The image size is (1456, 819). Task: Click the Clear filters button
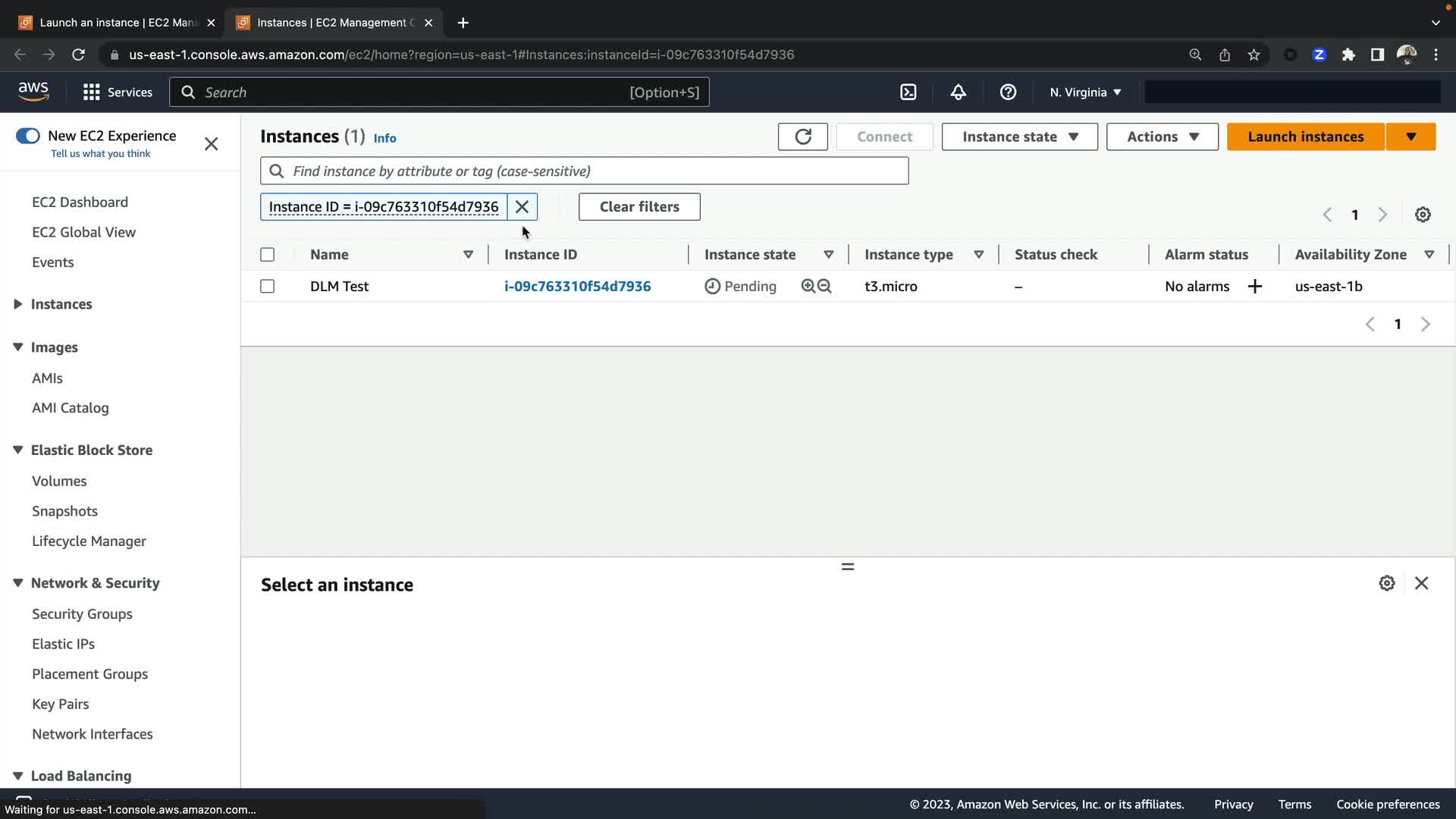coord(639,206)
